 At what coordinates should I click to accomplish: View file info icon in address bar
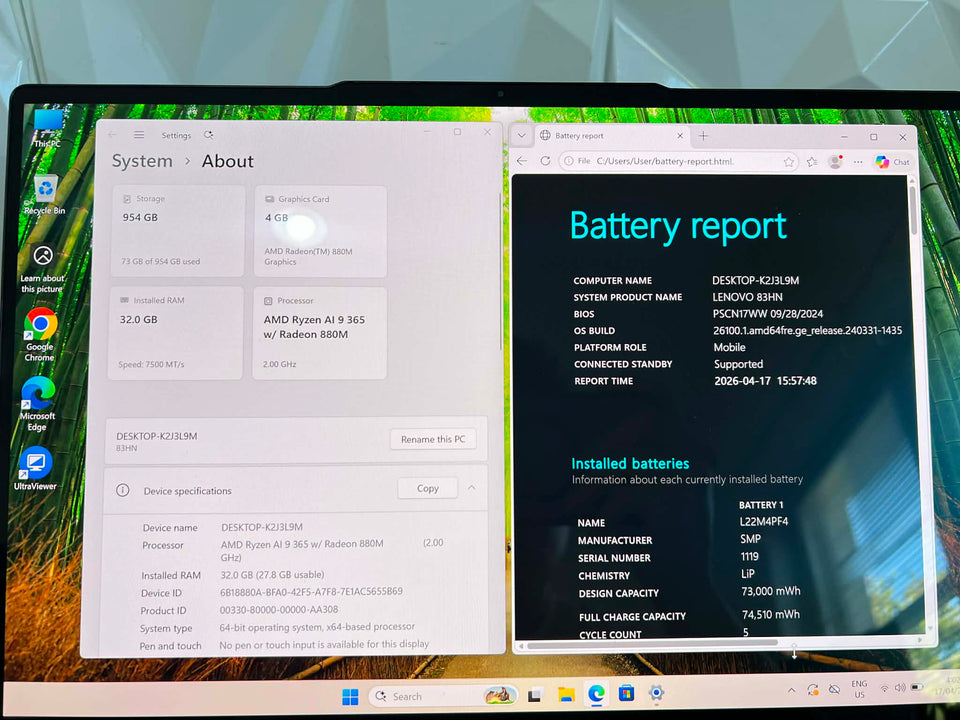coord(569,161)
